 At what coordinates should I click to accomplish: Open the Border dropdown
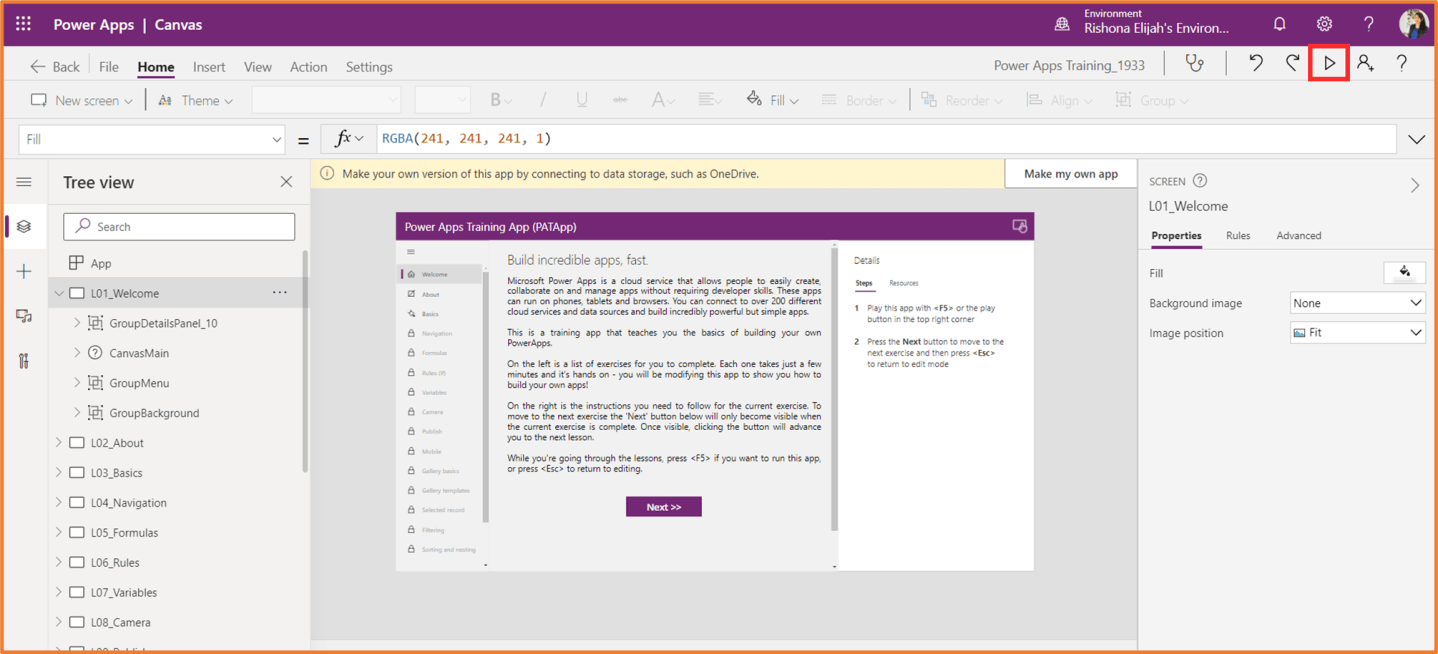[x=858, y=100]
